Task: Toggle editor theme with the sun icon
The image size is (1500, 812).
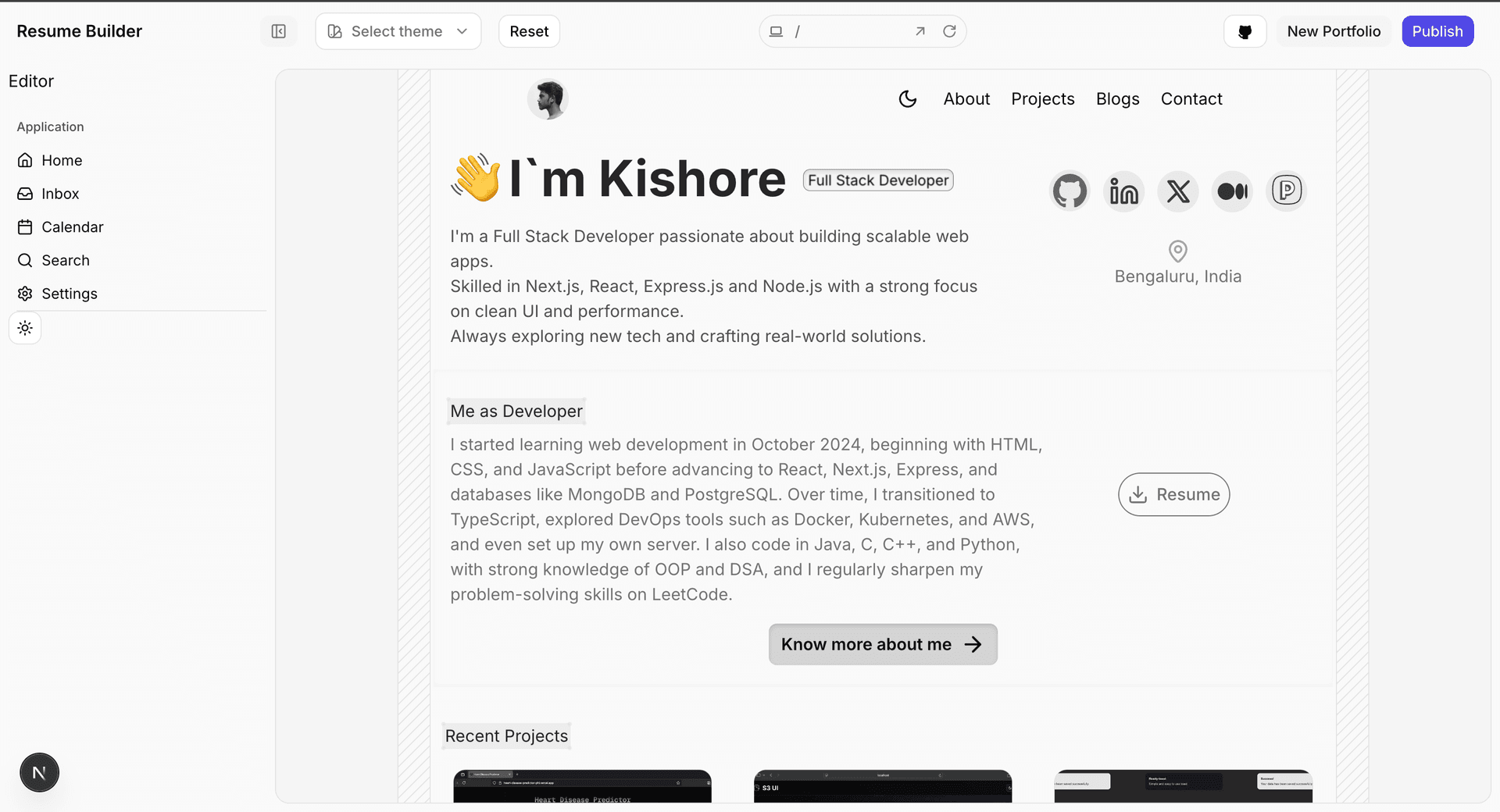Action: 25,329
